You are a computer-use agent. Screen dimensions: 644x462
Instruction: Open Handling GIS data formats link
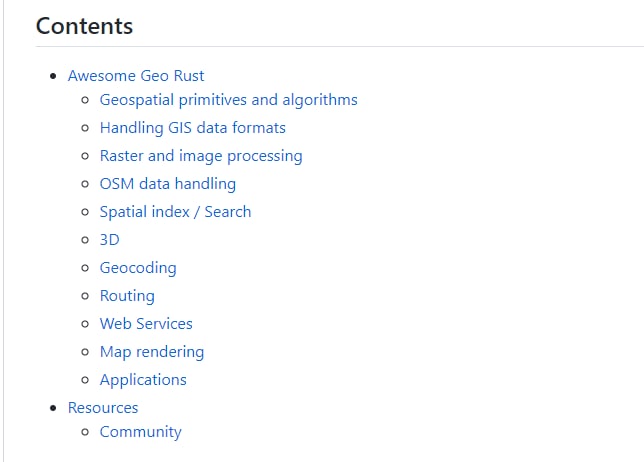pyautogui.click(x=192, y=128)
